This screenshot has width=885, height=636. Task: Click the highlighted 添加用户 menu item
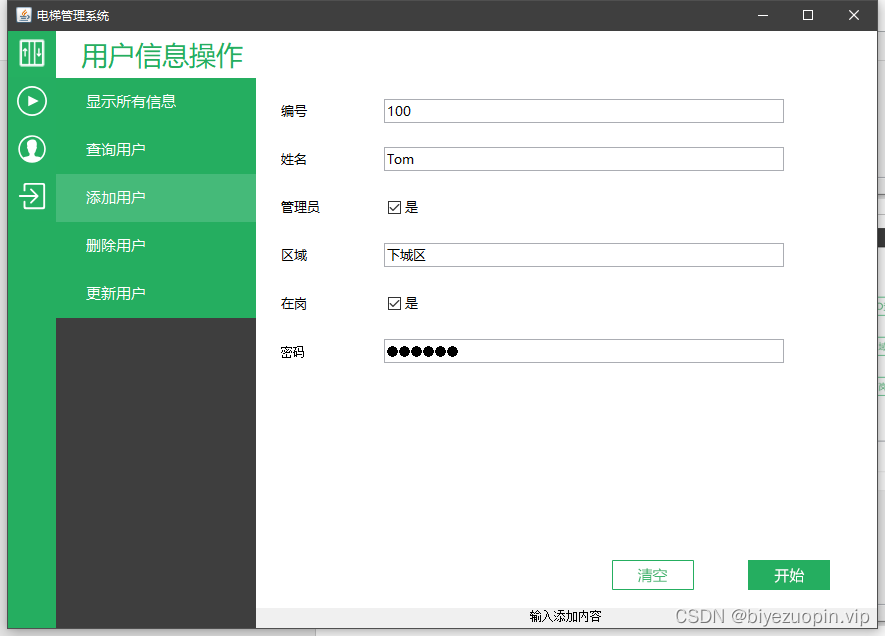coord(116,198)
